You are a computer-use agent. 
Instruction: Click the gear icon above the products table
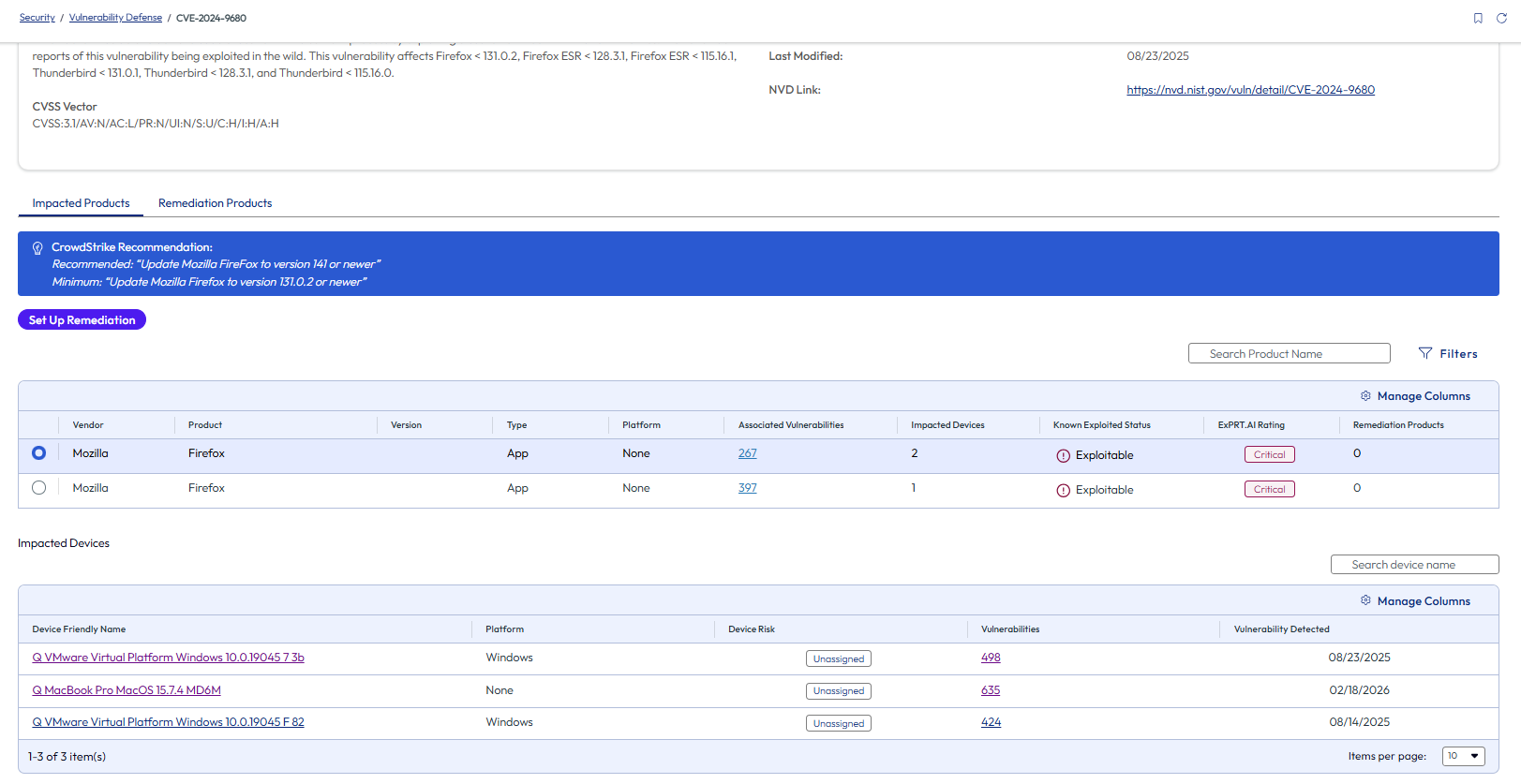1365,395
